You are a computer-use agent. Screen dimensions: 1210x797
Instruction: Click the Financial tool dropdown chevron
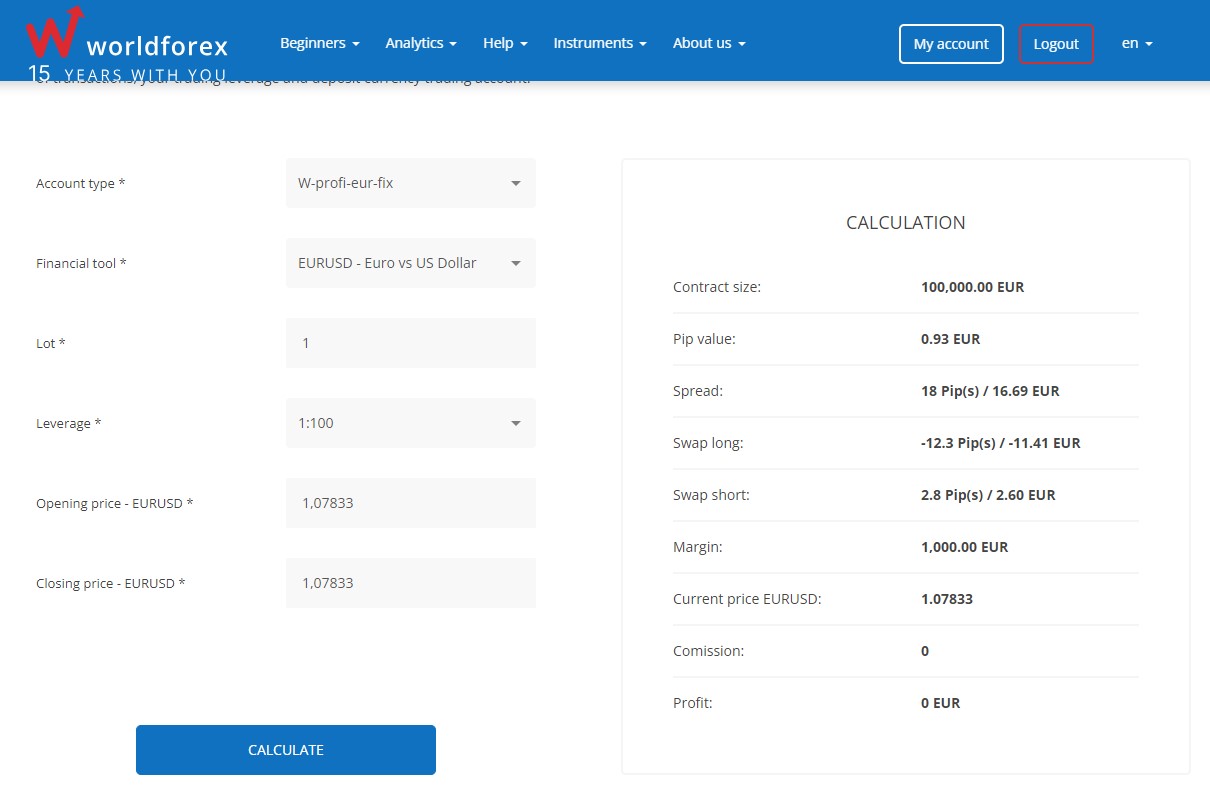point(516,263)
